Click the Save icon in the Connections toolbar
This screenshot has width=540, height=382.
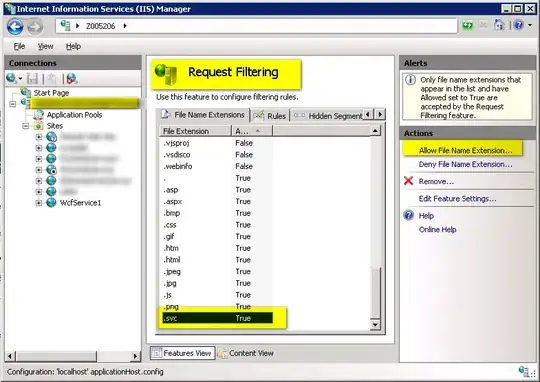click(x=32, y=79)
